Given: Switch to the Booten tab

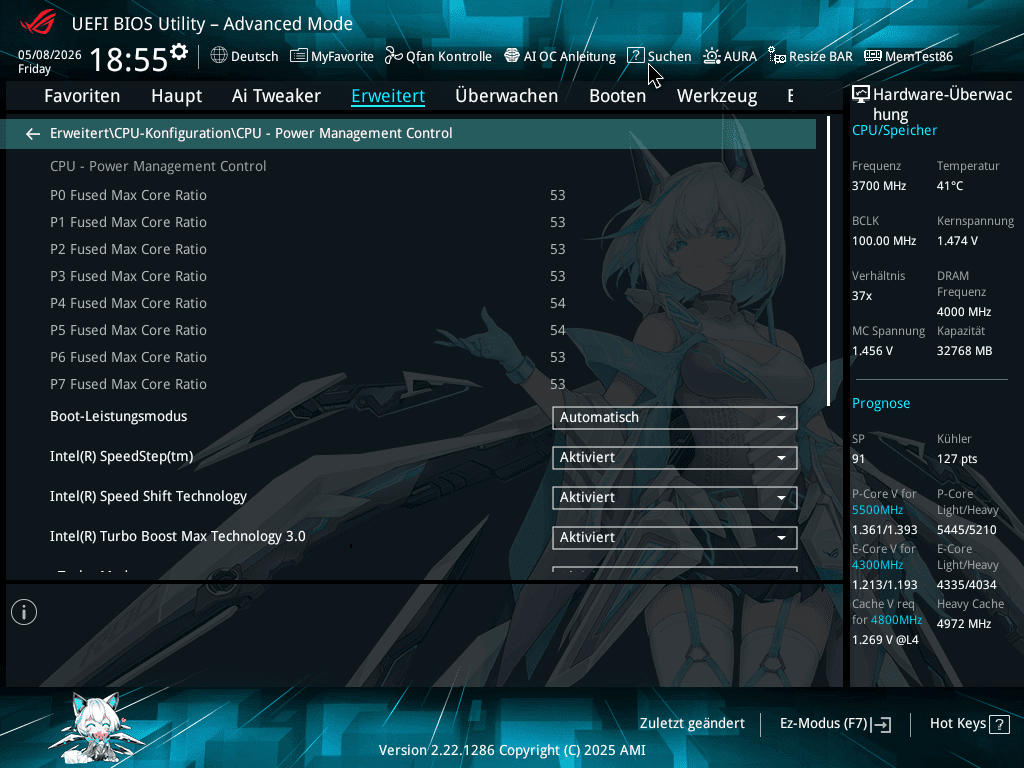Looking at the screenshot, I should click(x=617, y=96).
